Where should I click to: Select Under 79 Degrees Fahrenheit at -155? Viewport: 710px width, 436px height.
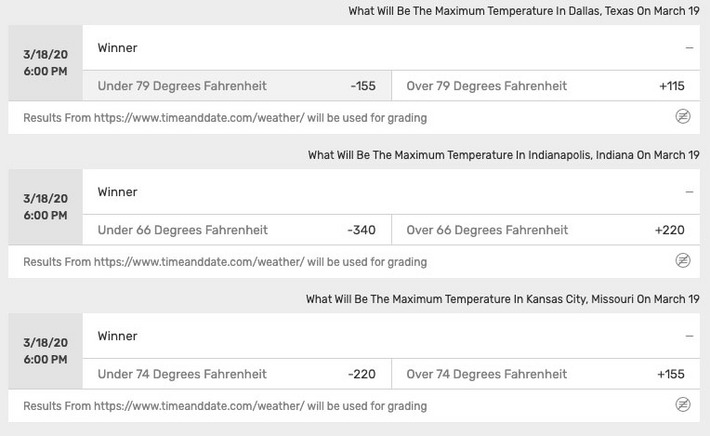(237, 86)
